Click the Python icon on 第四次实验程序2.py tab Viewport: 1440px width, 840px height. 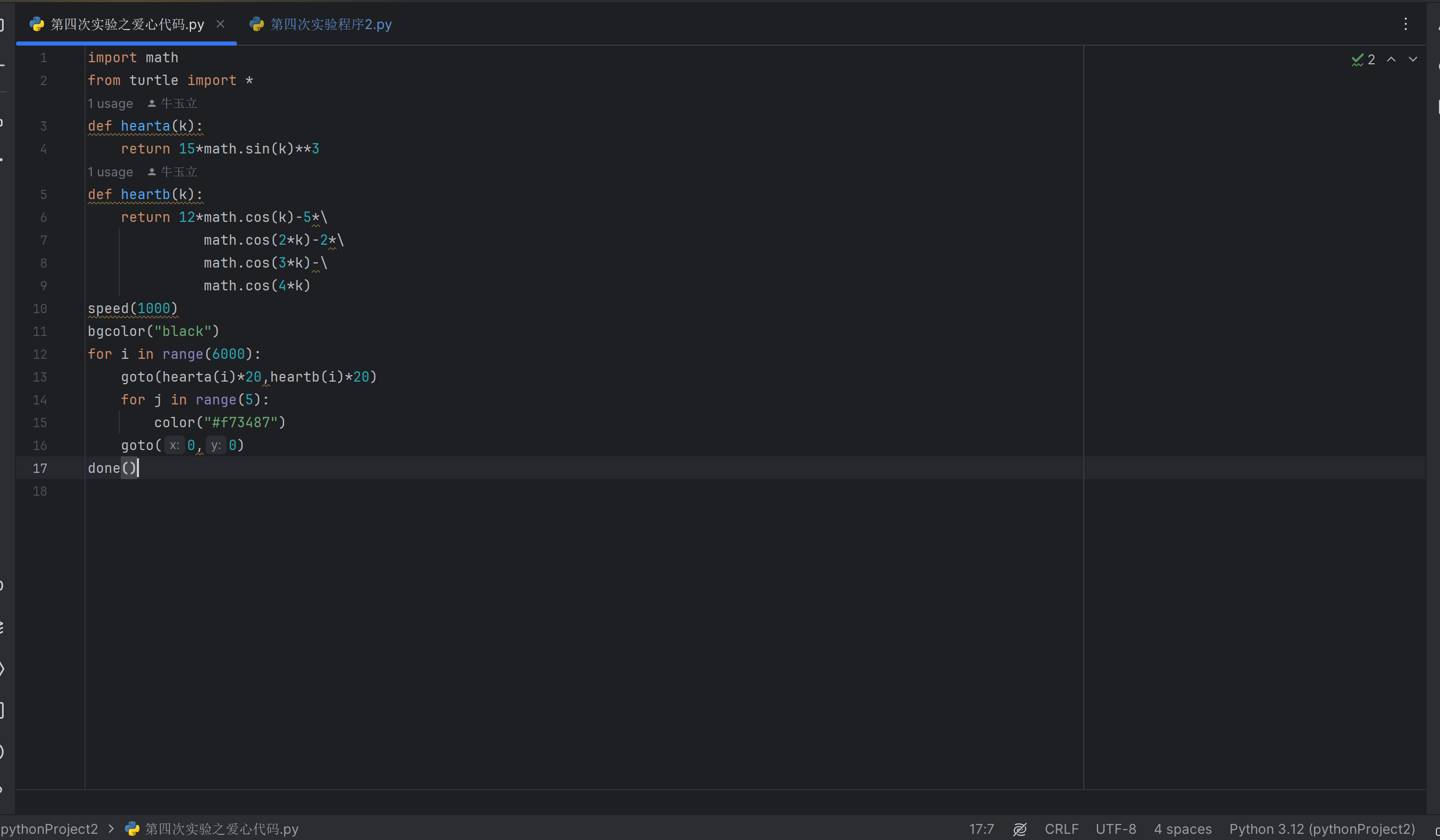[257, 24]
